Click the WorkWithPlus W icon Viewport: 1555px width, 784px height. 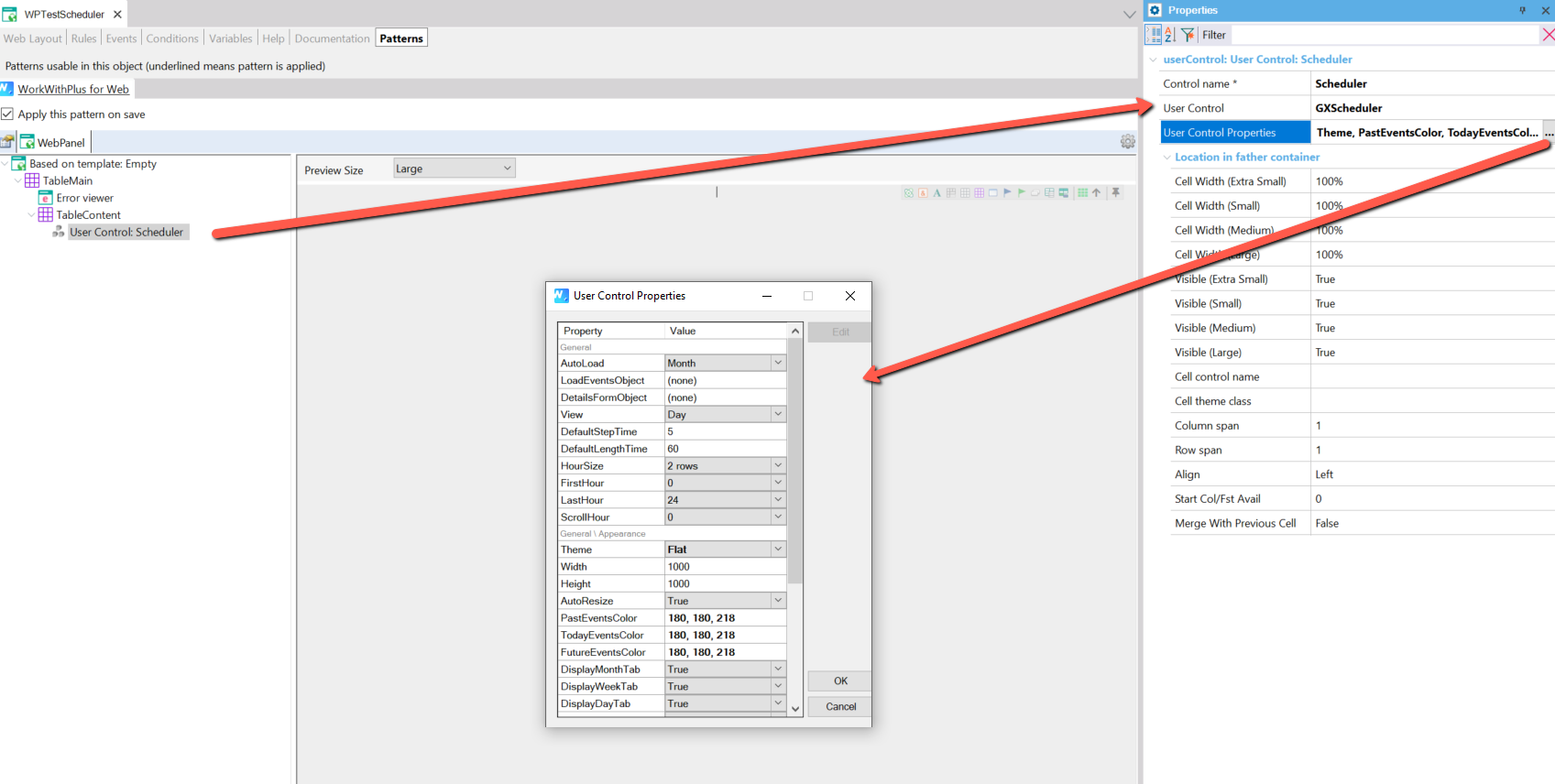pos(6,89)
